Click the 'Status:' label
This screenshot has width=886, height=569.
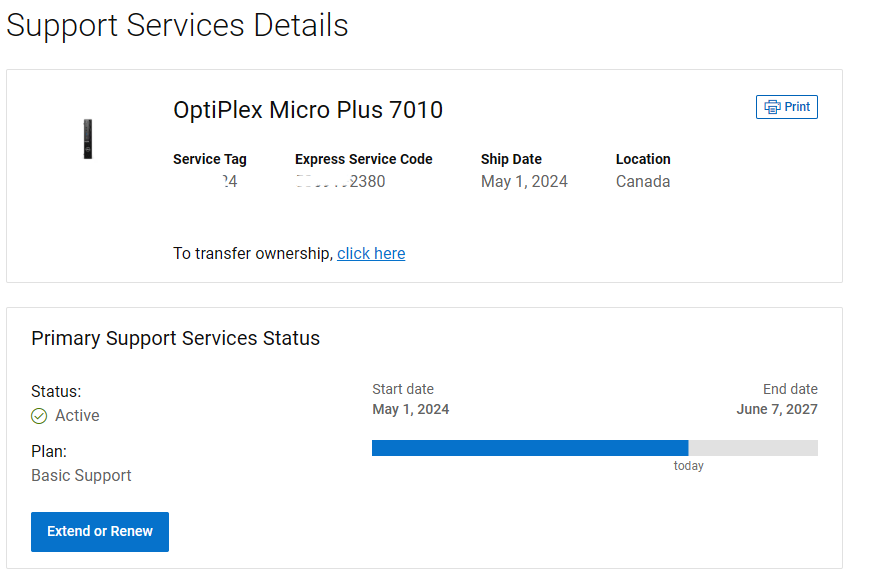56,392
